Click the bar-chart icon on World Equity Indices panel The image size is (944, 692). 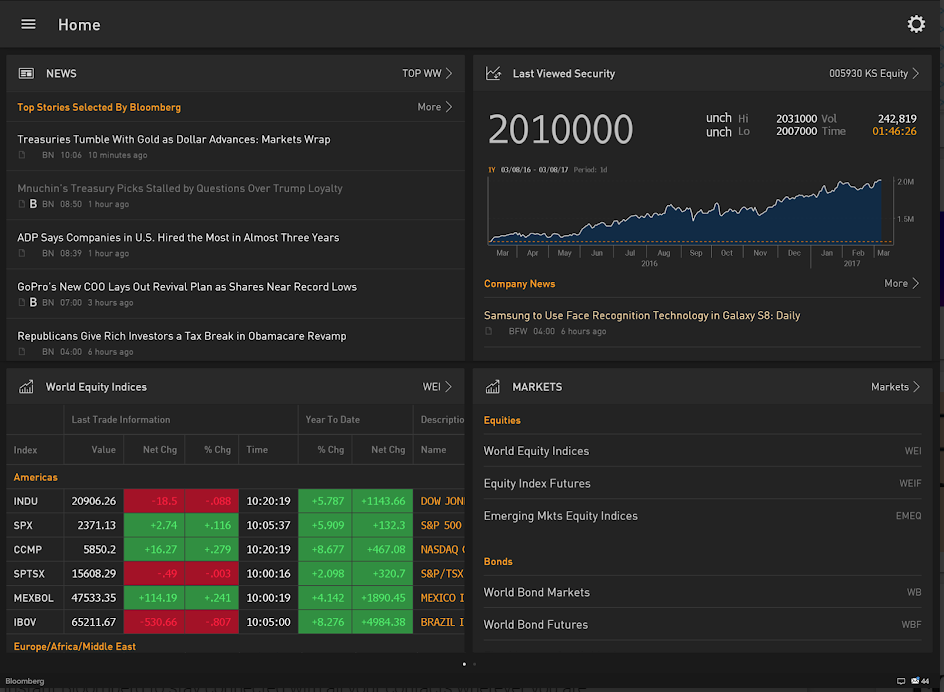(24, 386)
